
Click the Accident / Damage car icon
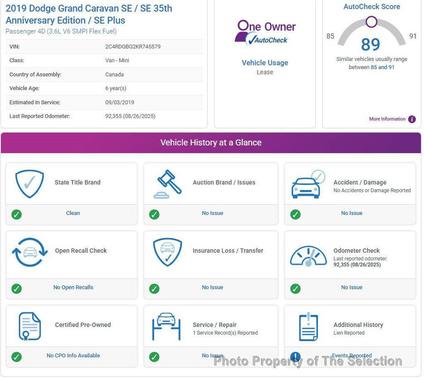(x=308, y=184)
